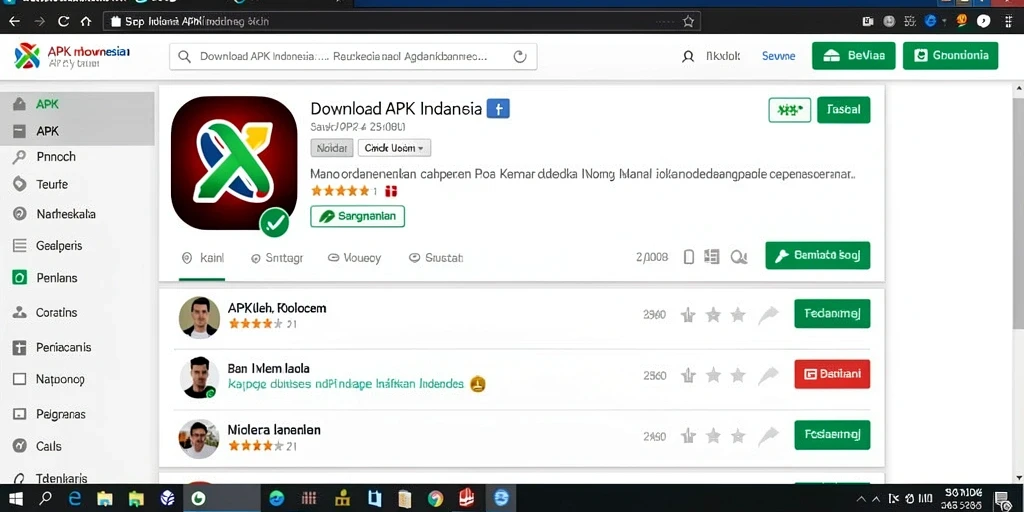Switch to the Kainl tab

[x=202, y=258]
